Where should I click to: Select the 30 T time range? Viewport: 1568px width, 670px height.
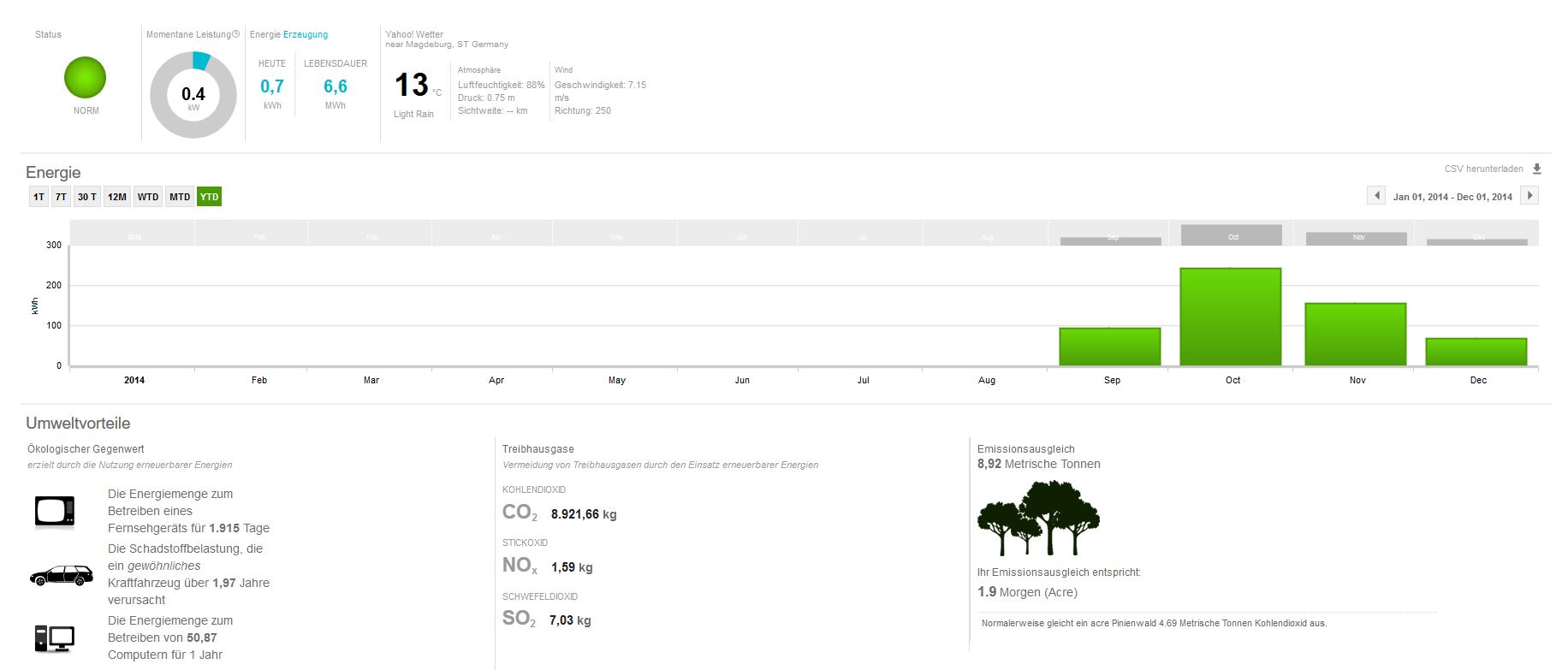[87, 197]
